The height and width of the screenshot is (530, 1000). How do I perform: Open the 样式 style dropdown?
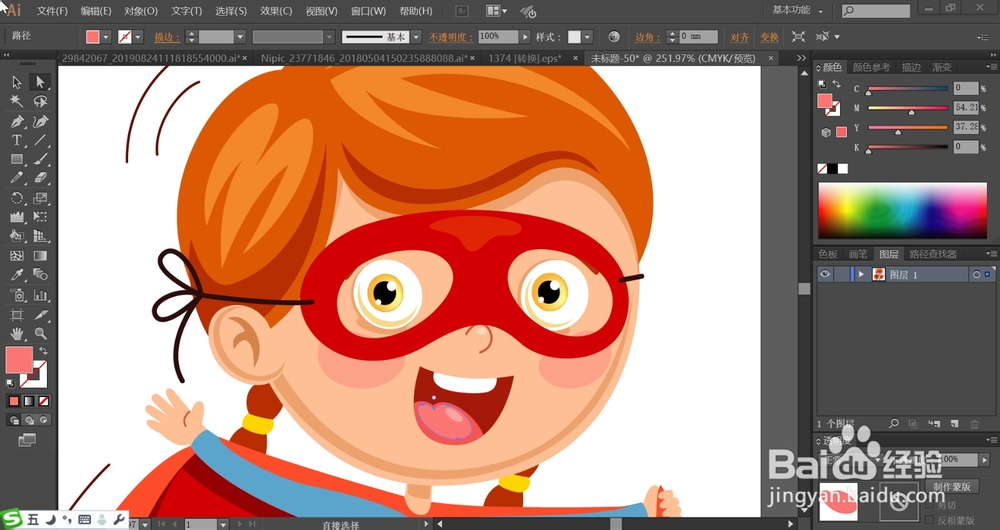pyautogui.click(x=587, y=37)
